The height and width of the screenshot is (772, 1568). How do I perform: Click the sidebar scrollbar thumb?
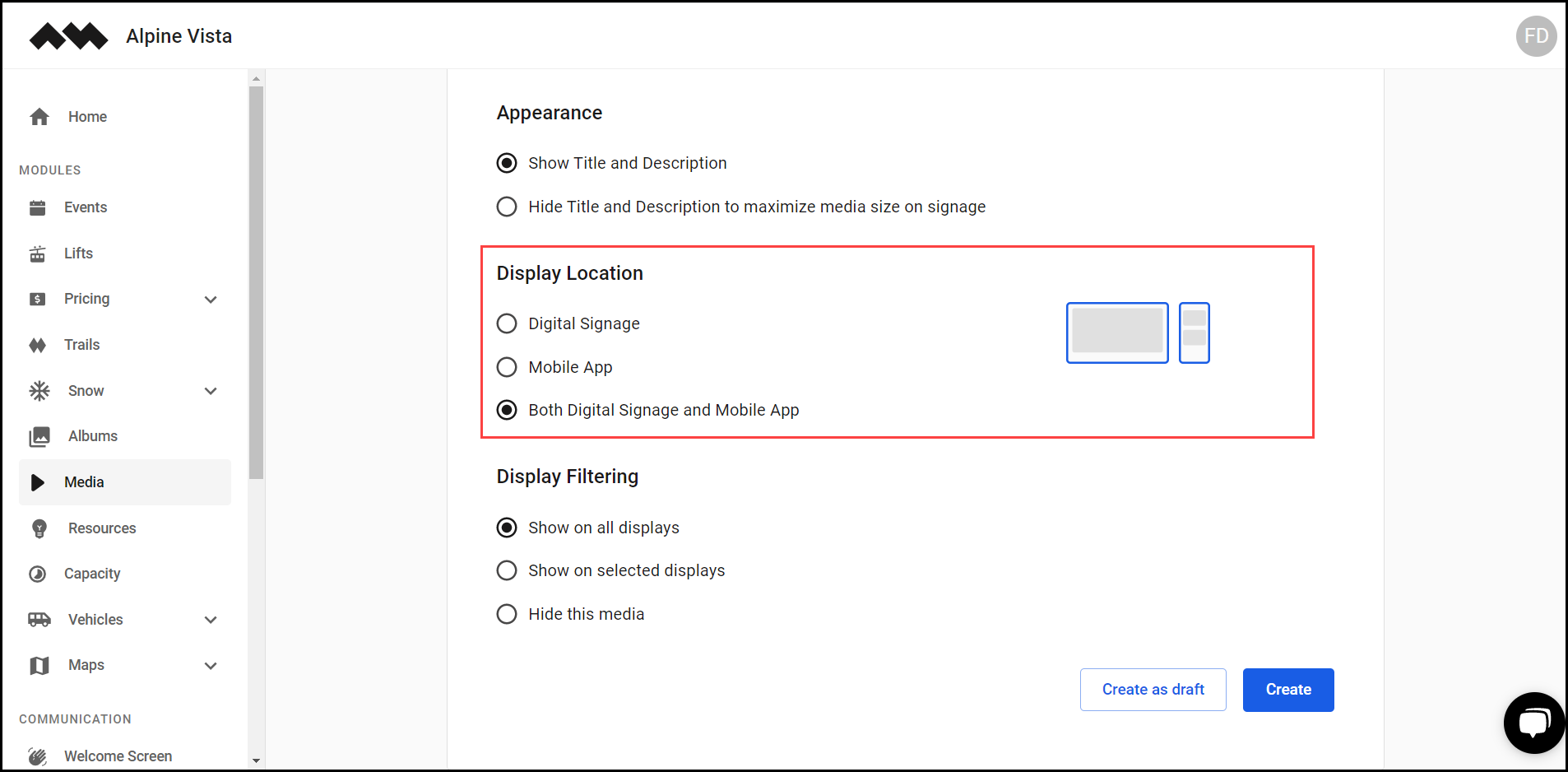(x=256, y=282)
